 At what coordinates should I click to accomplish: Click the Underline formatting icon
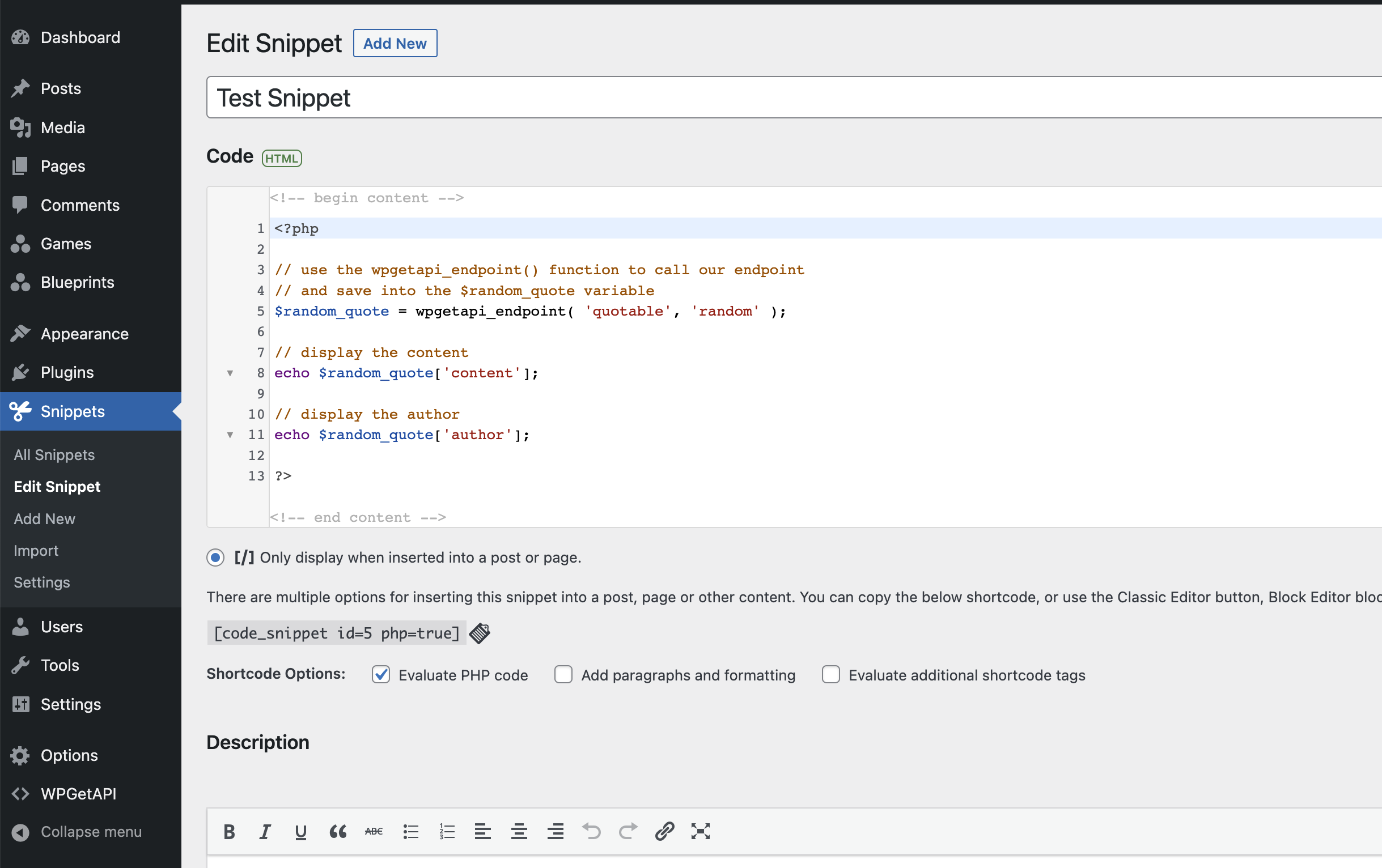pyautogui.click(x=301, y=831)
